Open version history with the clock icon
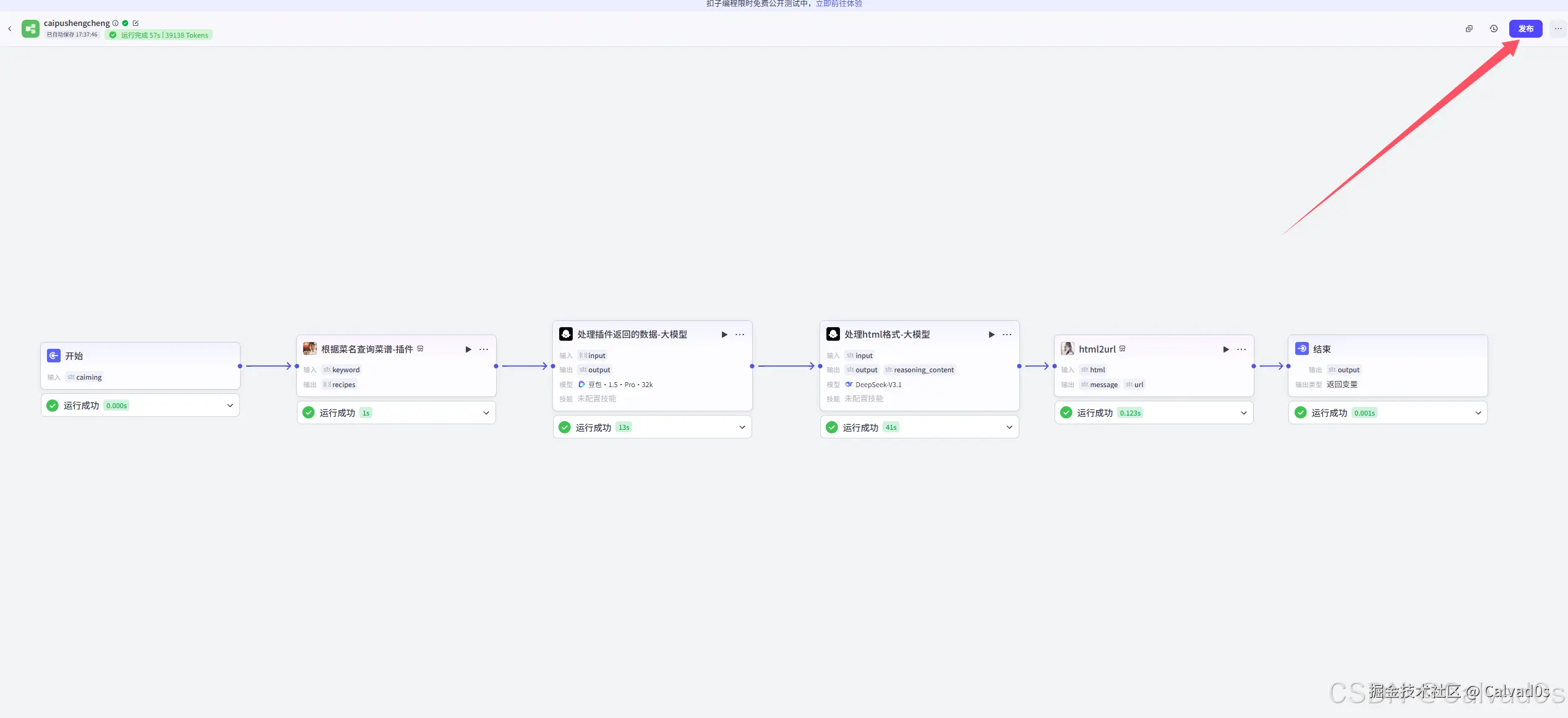Viewport: 1568px width, 718px height. 1493,28
